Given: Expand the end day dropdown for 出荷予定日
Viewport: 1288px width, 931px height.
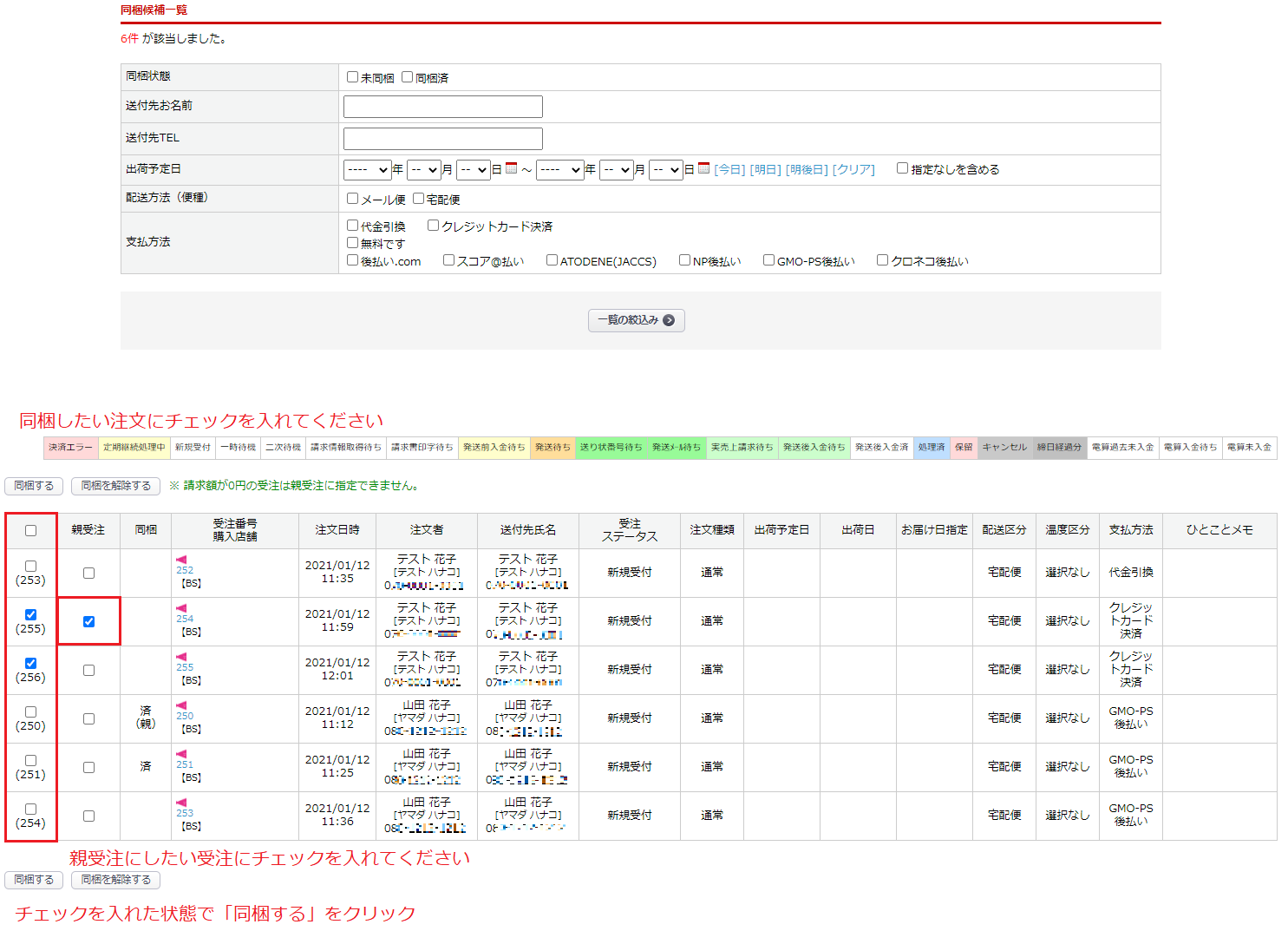Looking at the screenshot, I should 665,170.
